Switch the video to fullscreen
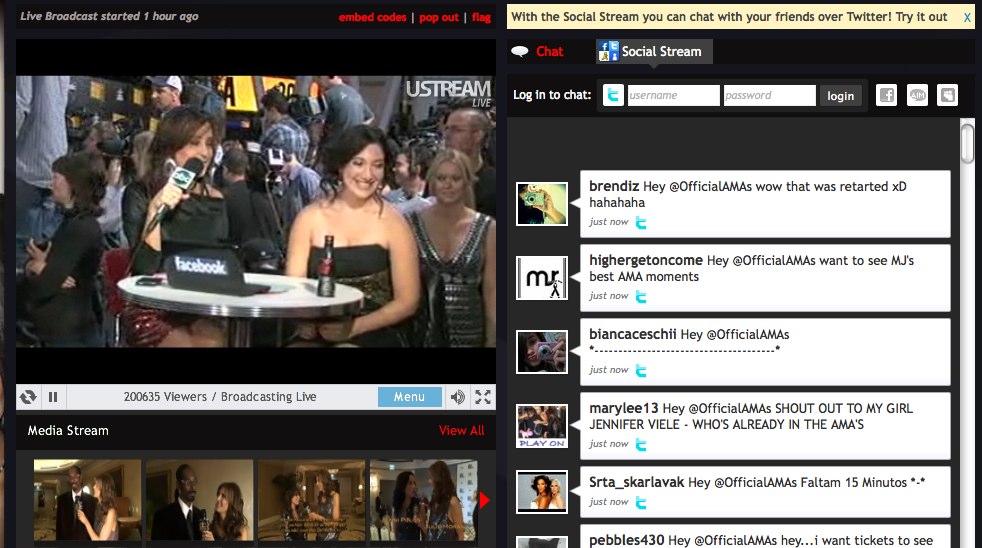The image size is (982, 548). [483, 396]
